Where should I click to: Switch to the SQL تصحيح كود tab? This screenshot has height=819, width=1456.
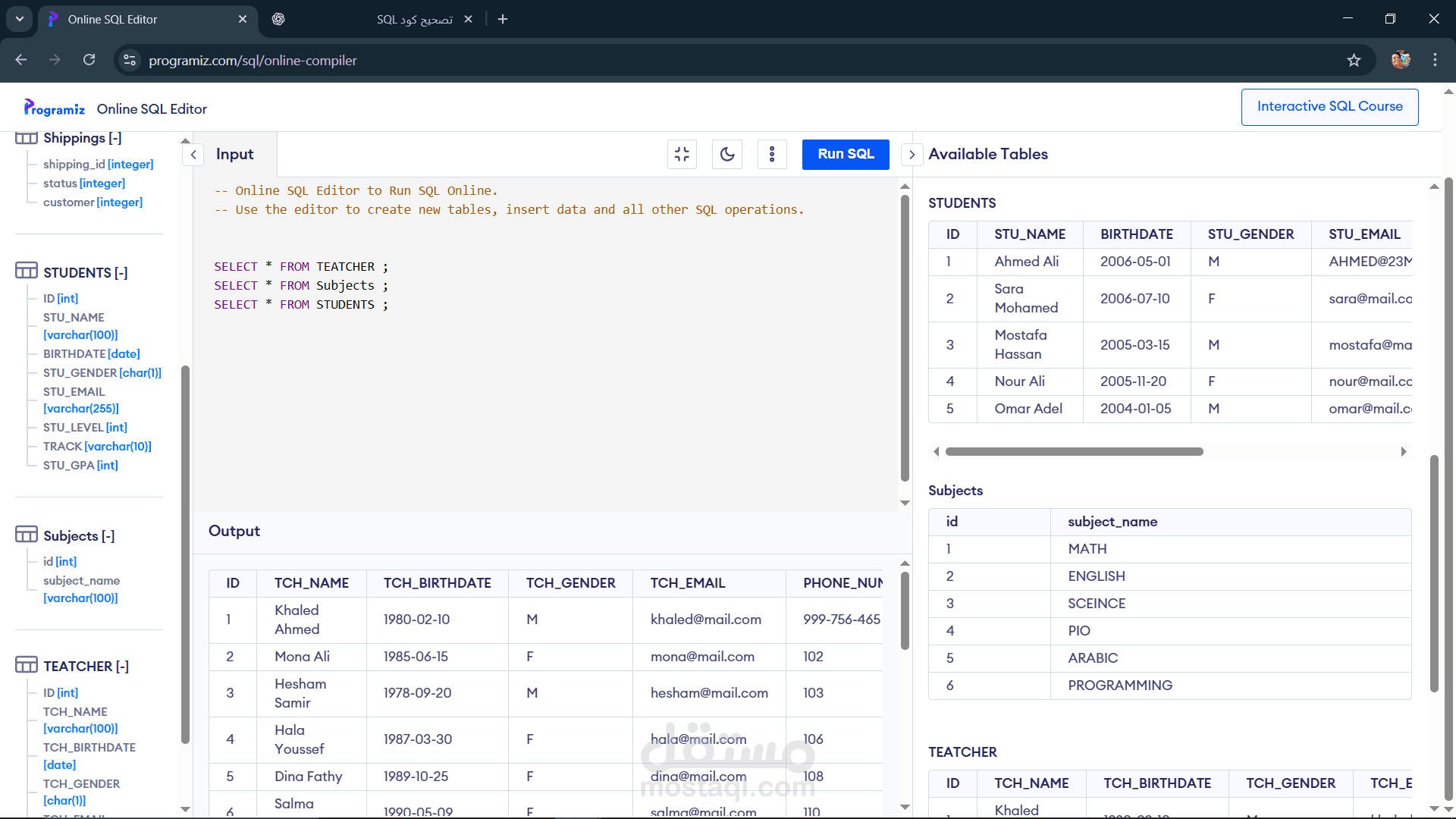click(413, 20)
